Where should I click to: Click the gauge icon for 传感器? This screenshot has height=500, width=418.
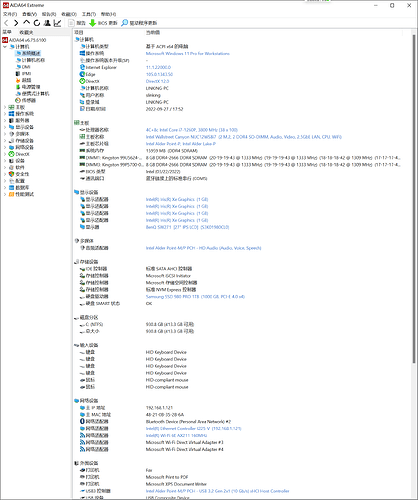[18, 100]
